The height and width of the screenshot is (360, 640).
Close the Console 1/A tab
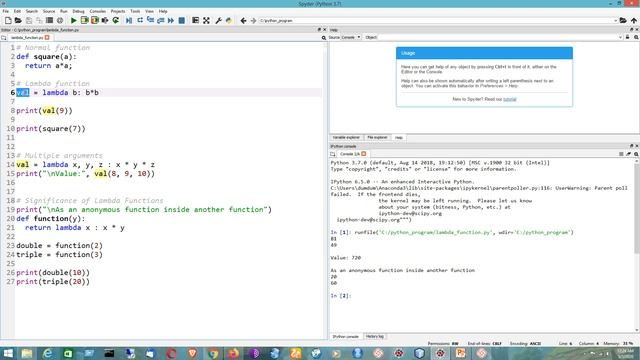point(363,154)
